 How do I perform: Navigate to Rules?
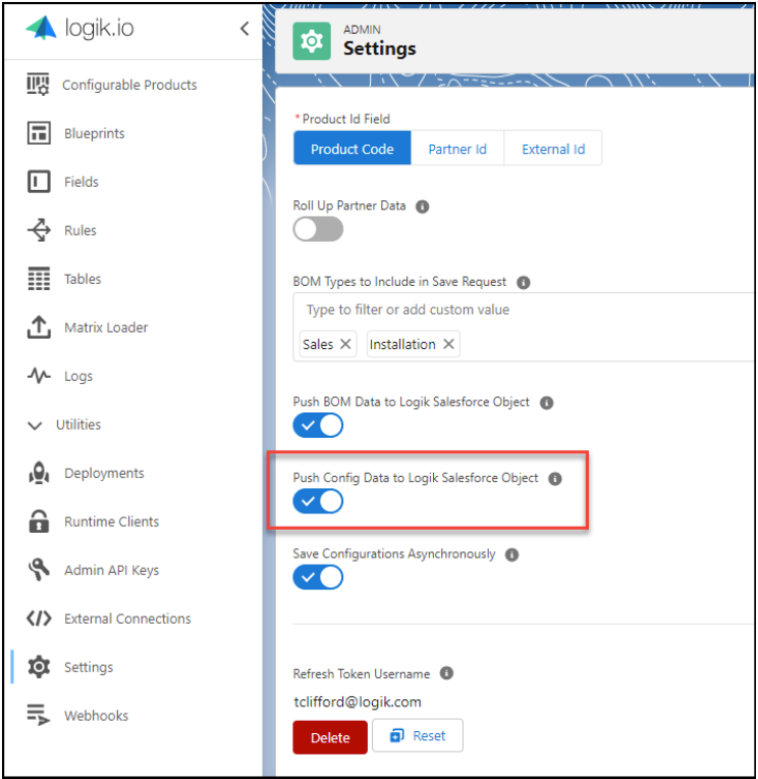point(80,231)
